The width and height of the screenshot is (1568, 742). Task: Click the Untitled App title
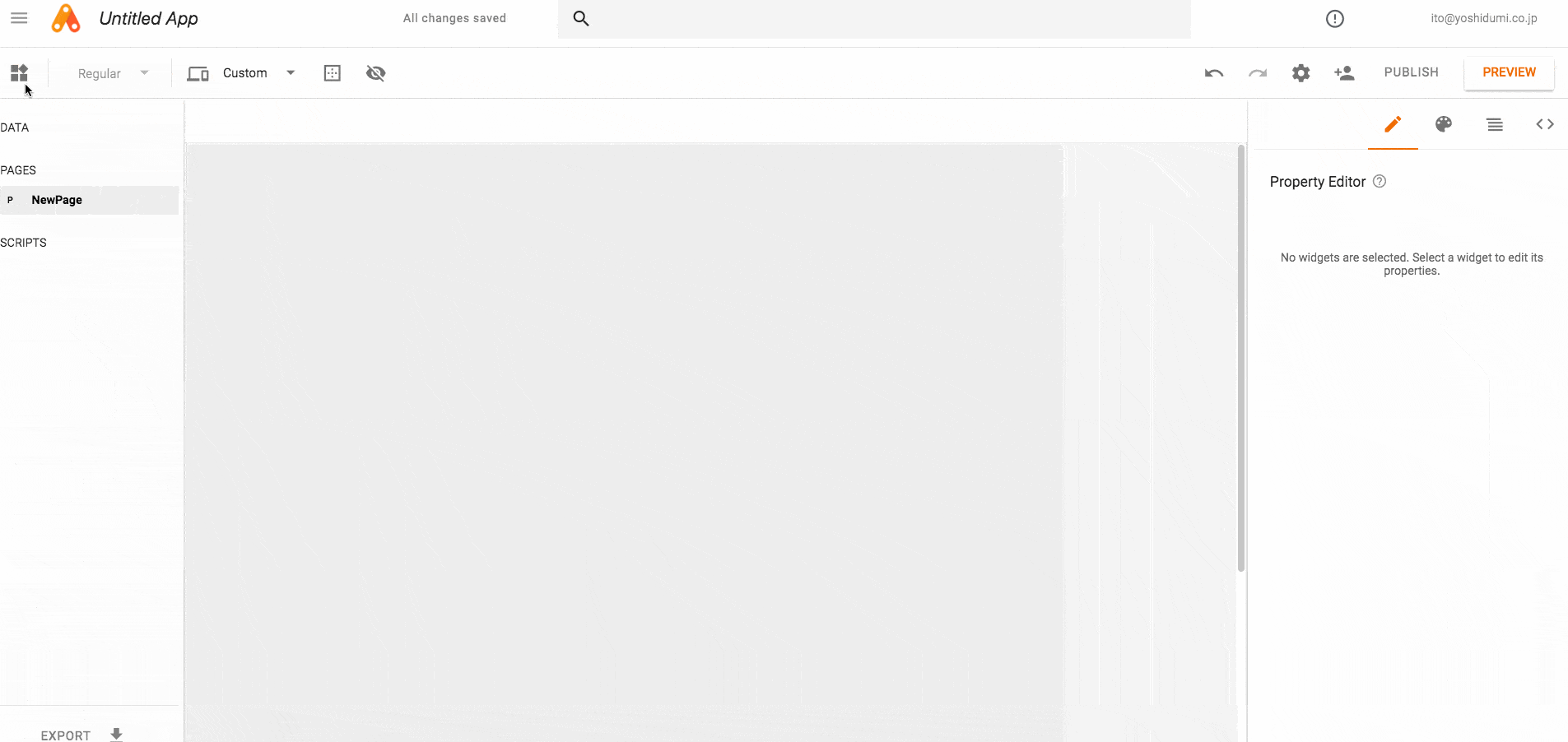pyautogui.click(x=148, y=18)
